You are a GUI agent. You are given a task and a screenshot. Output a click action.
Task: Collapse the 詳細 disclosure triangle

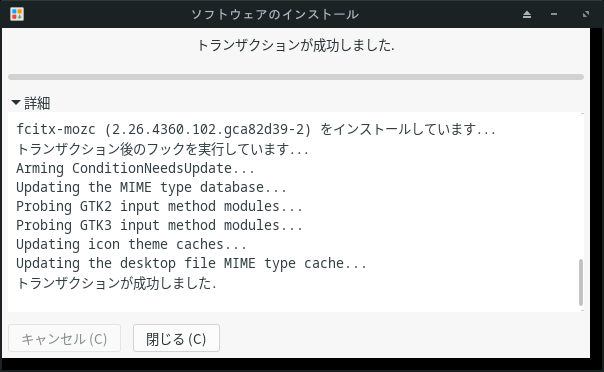point(16,102)
